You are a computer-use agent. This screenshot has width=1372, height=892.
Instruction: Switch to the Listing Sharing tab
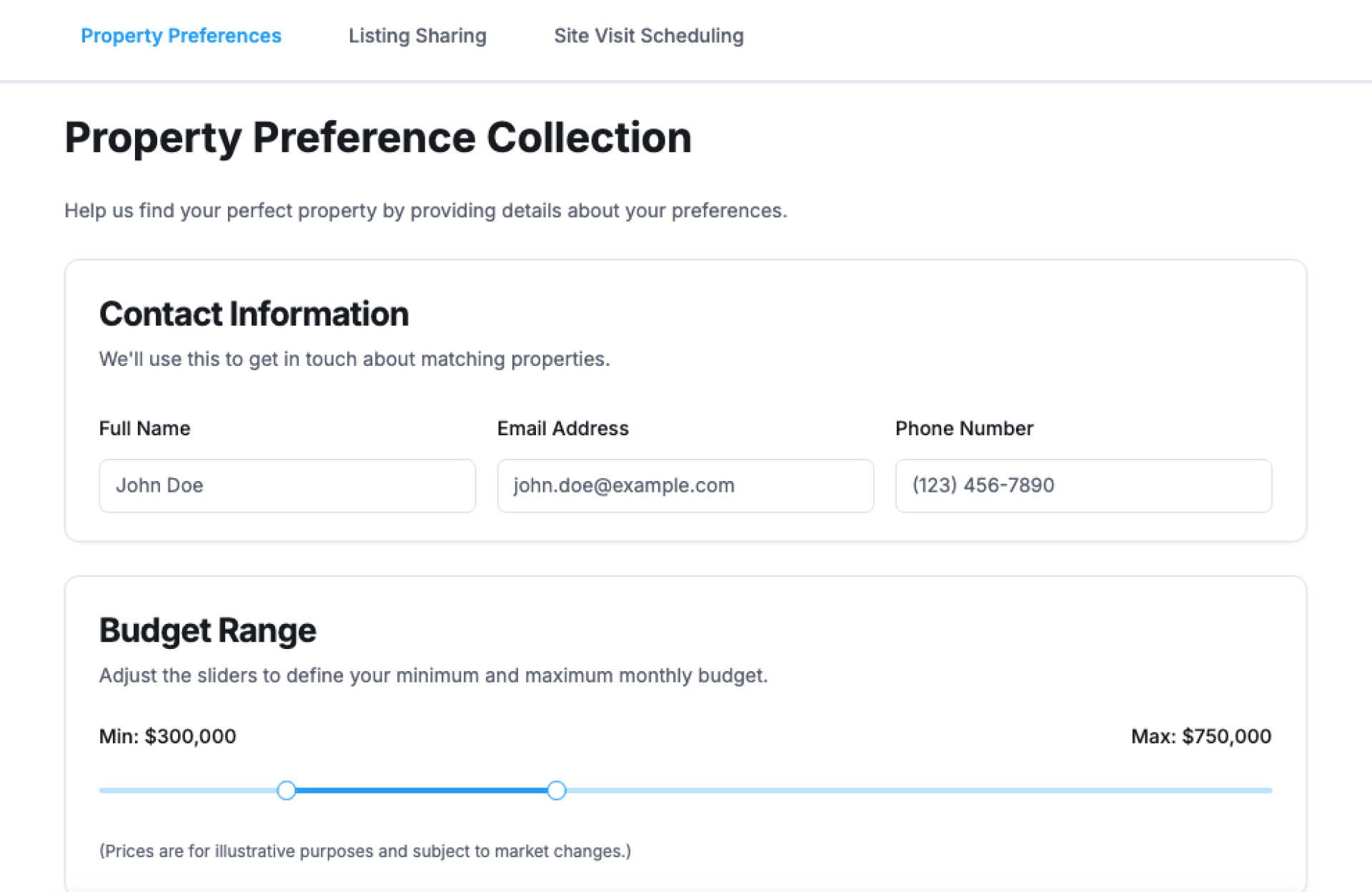click(x=417, y=36)
